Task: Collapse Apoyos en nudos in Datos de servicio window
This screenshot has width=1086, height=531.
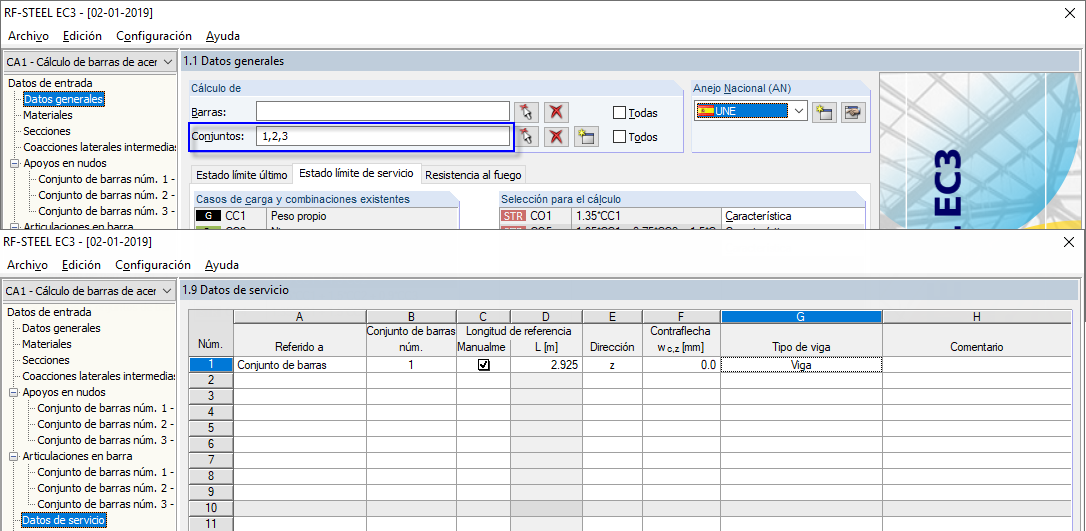Action: point(12,393)
